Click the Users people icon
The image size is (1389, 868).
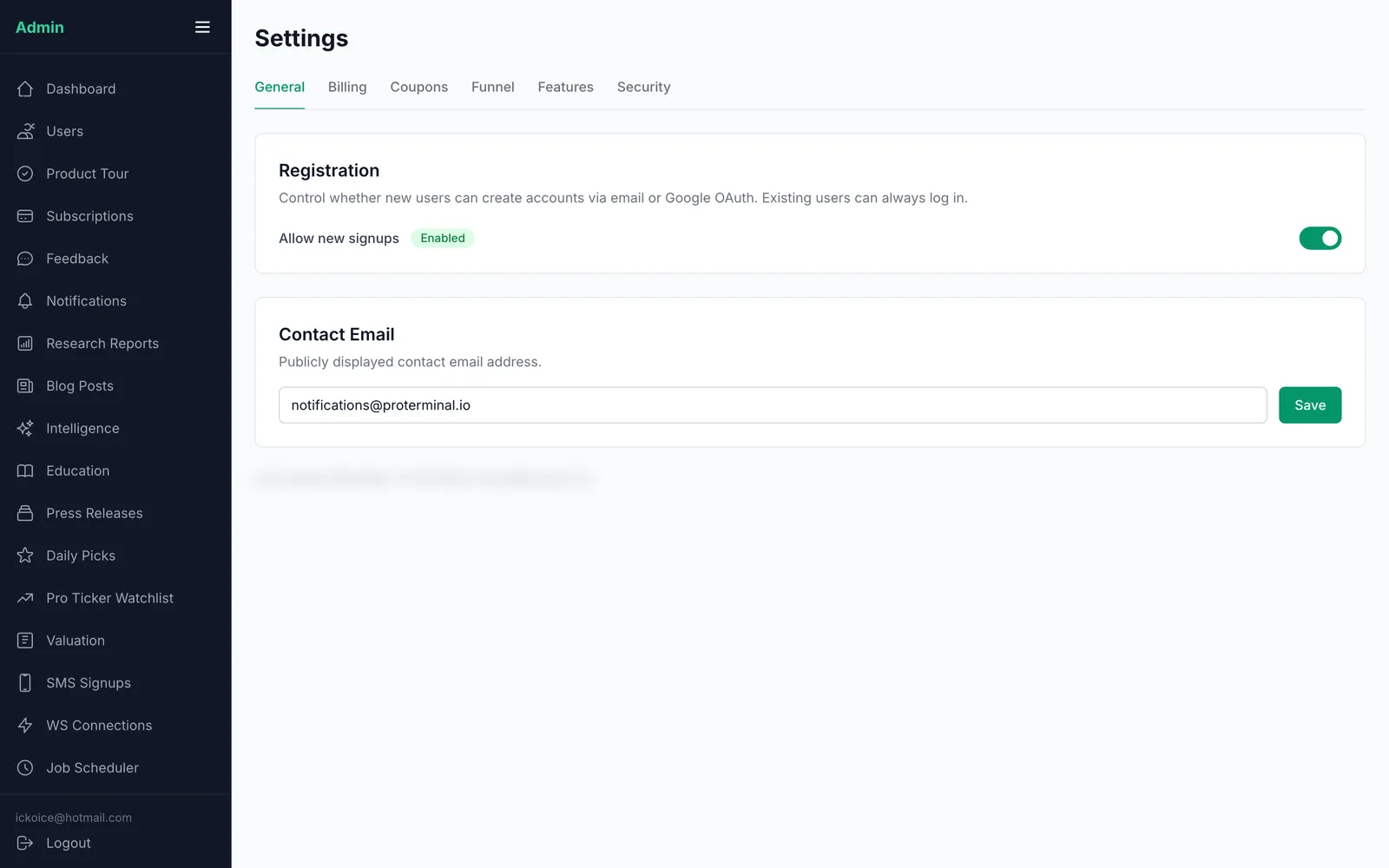[25, 131]
